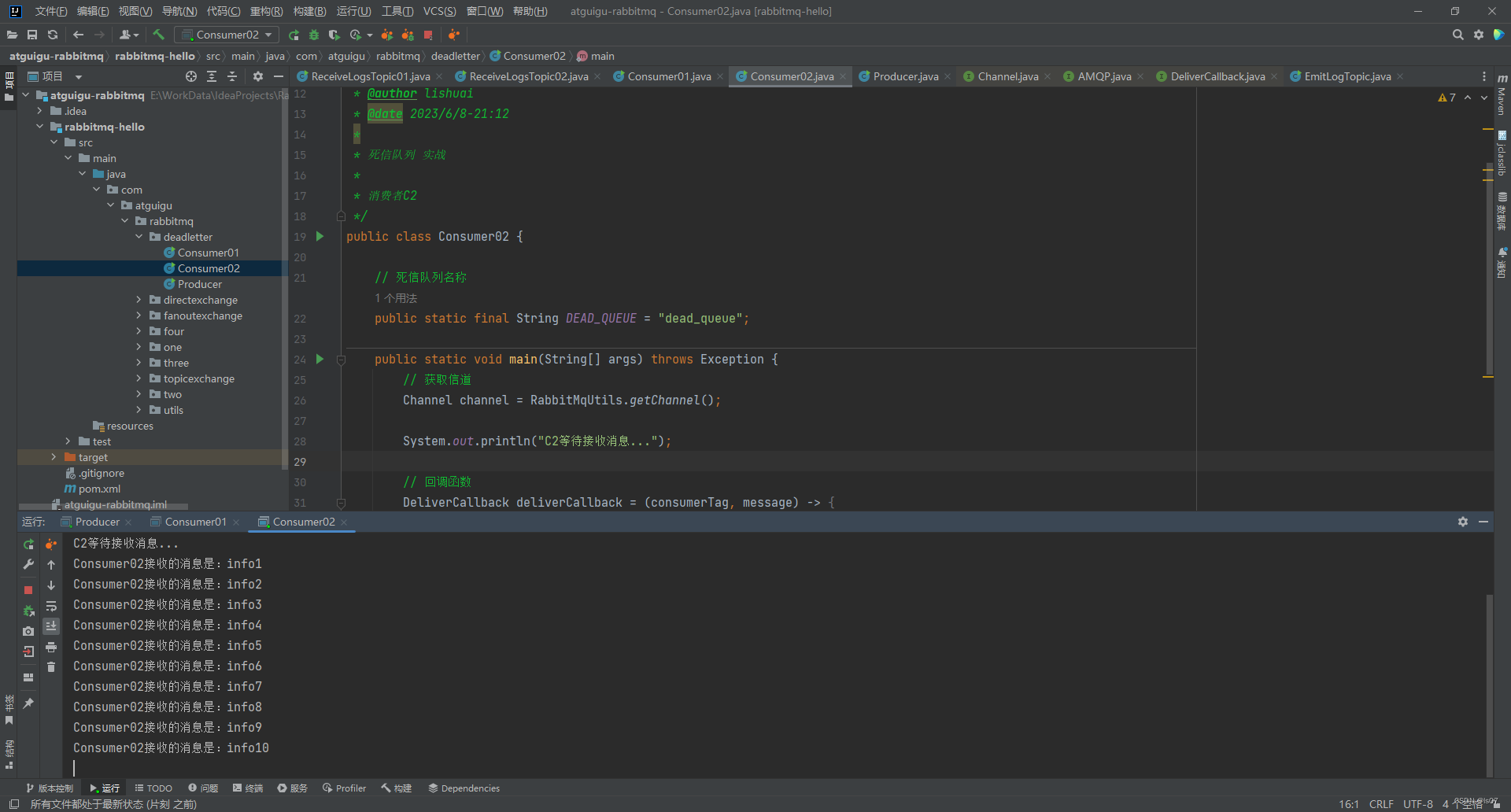Clear console with the trash icon

click(51, 667)
